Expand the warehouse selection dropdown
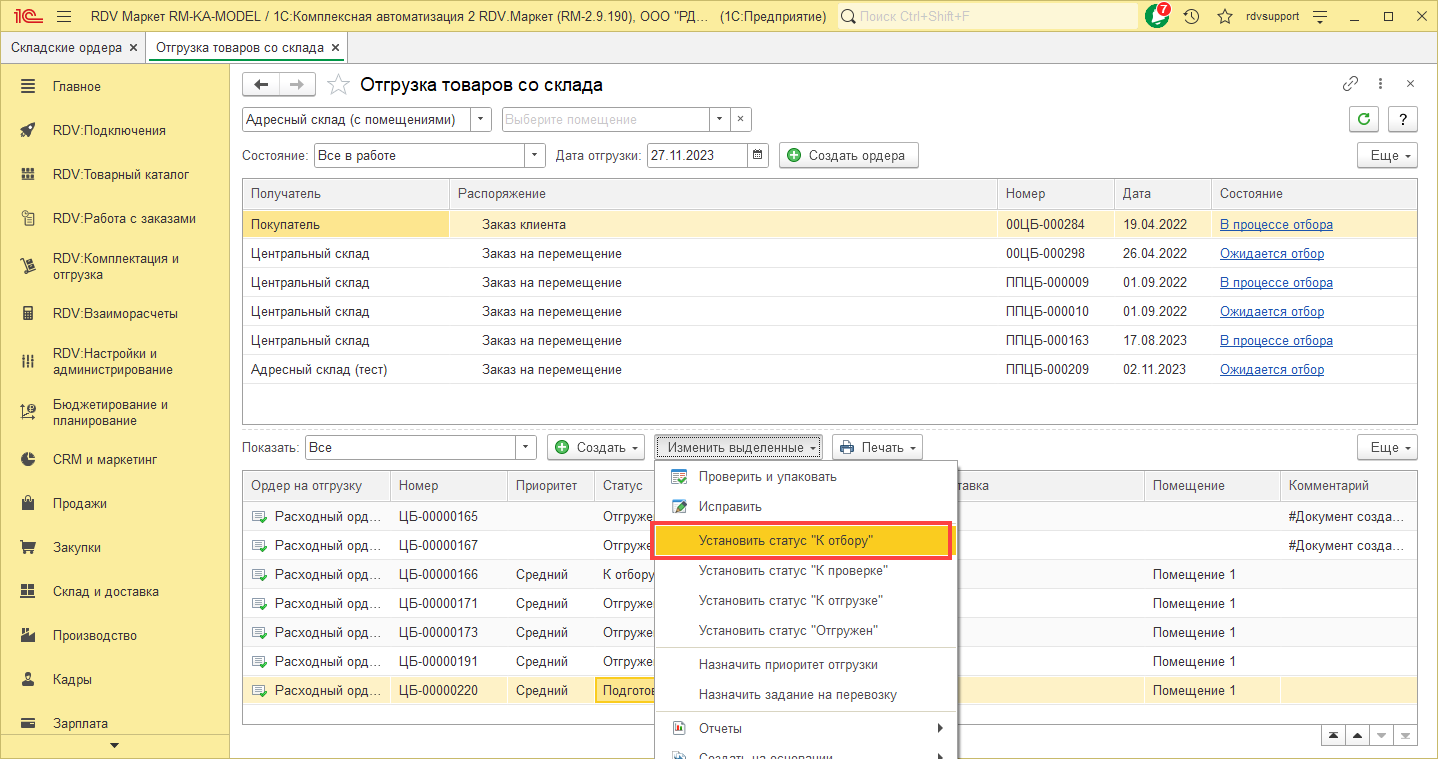Screen dimensions: 1438x759 point(481,119)
